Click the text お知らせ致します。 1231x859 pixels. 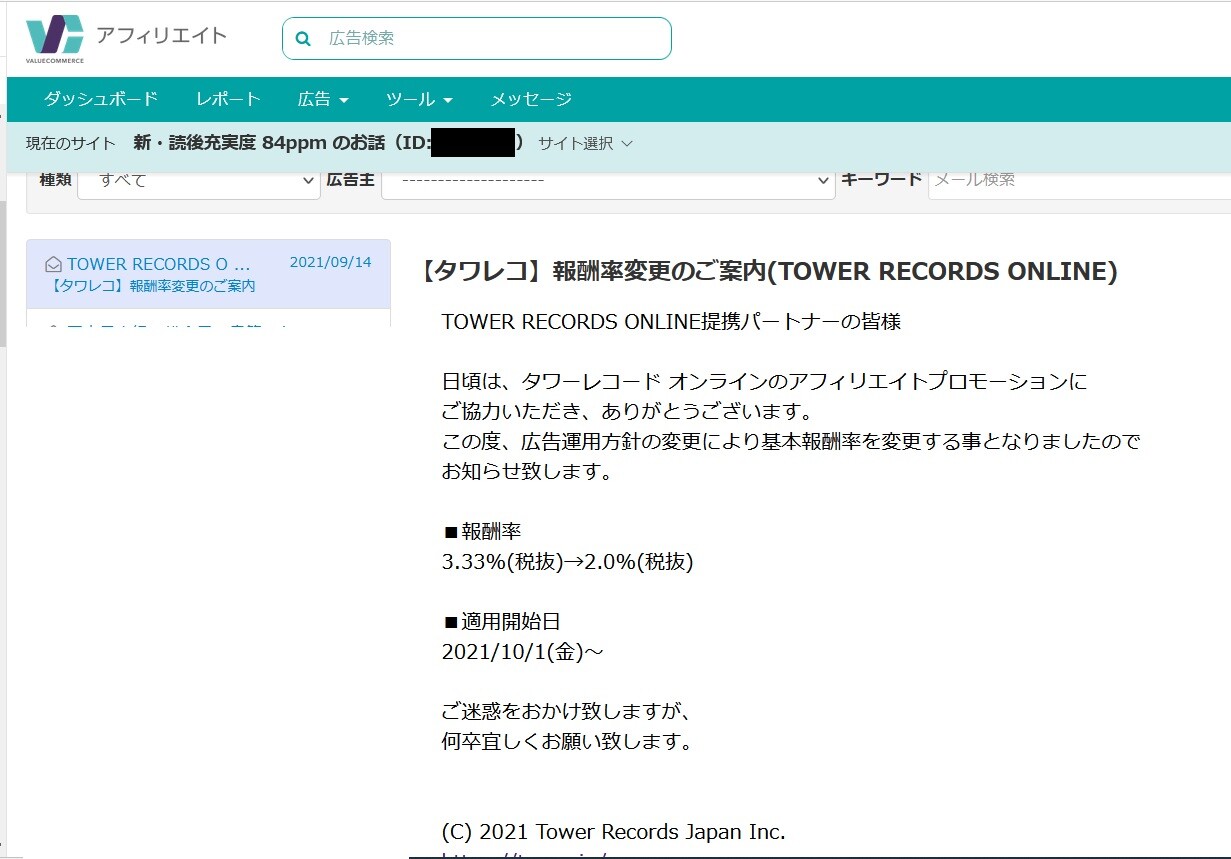coord(526,471)
